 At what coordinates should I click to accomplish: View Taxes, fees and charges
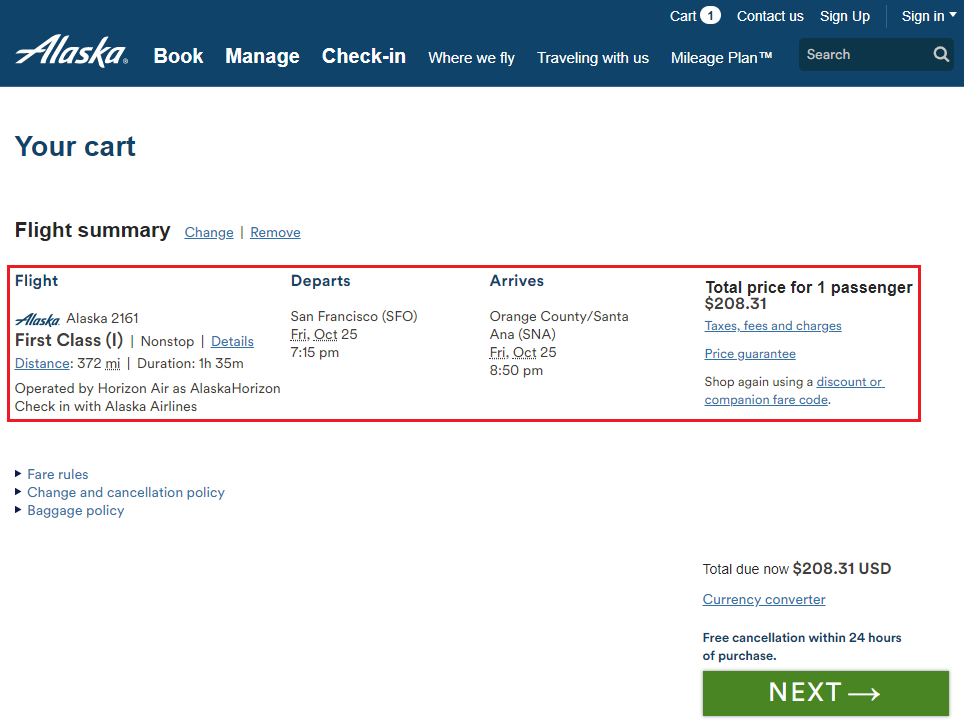[x=773, y=326]
